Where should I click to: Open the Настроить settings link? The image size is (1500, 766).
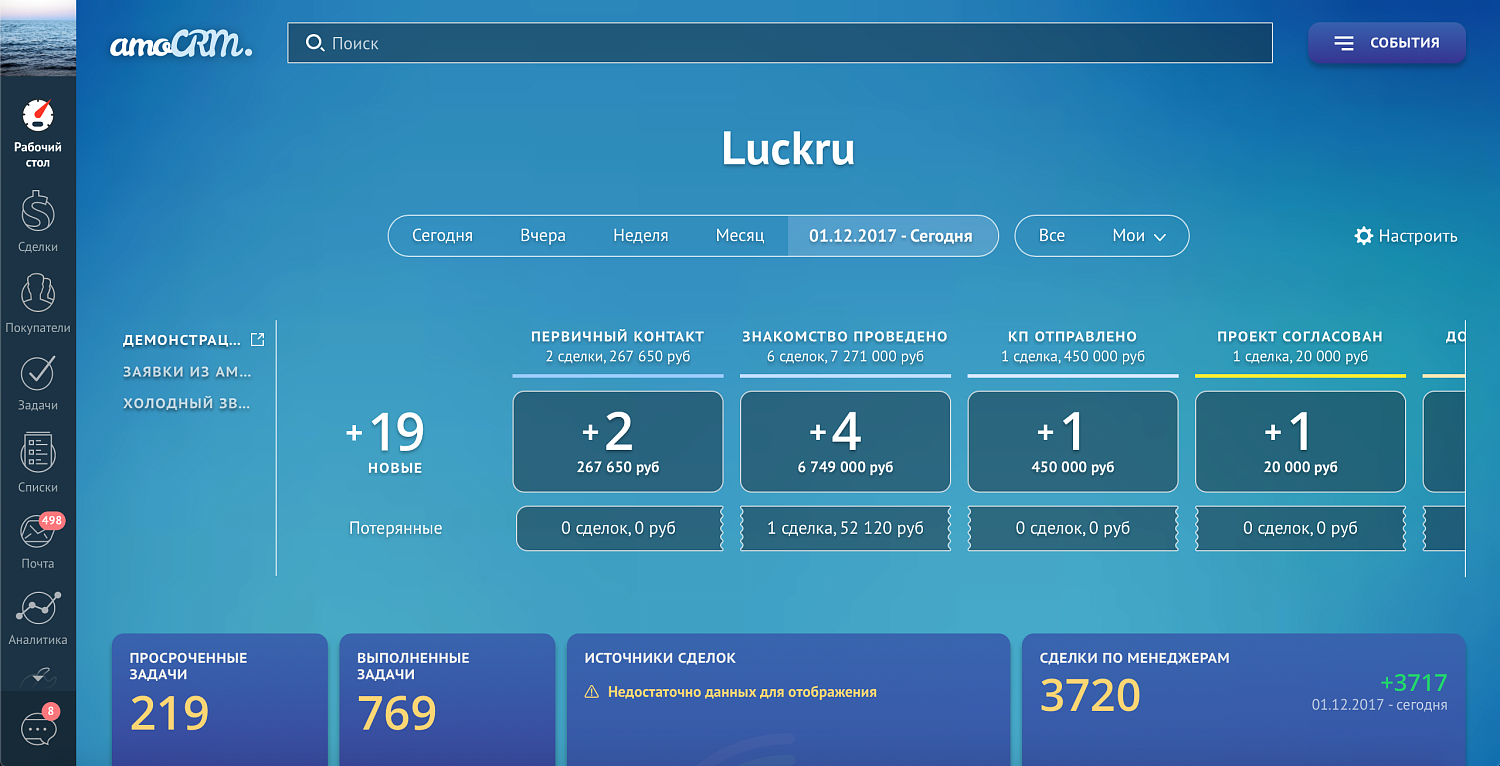click(x=1405, y=235)
